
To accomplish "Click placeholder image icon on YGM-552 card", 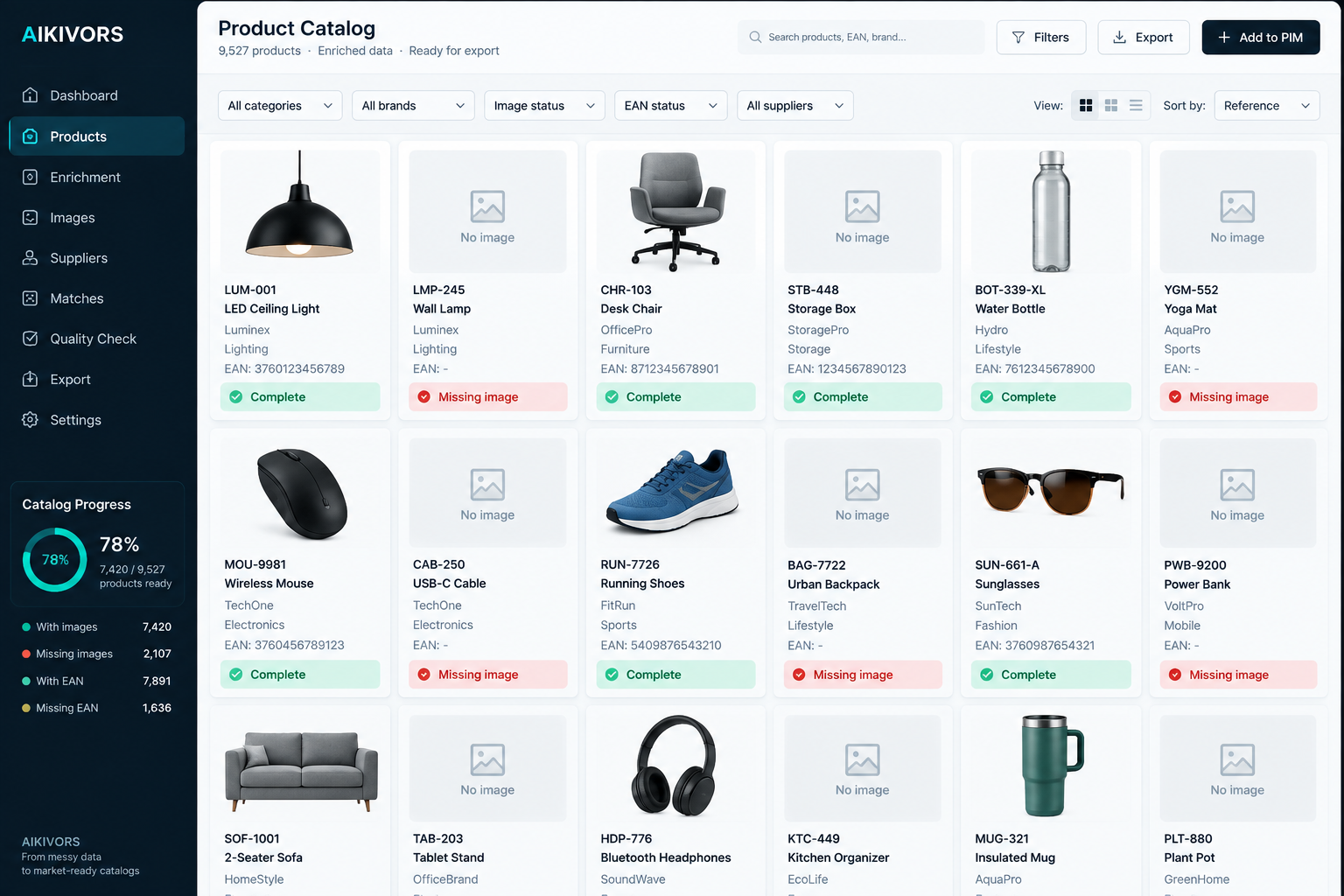I will click(x=1237, y=206).
